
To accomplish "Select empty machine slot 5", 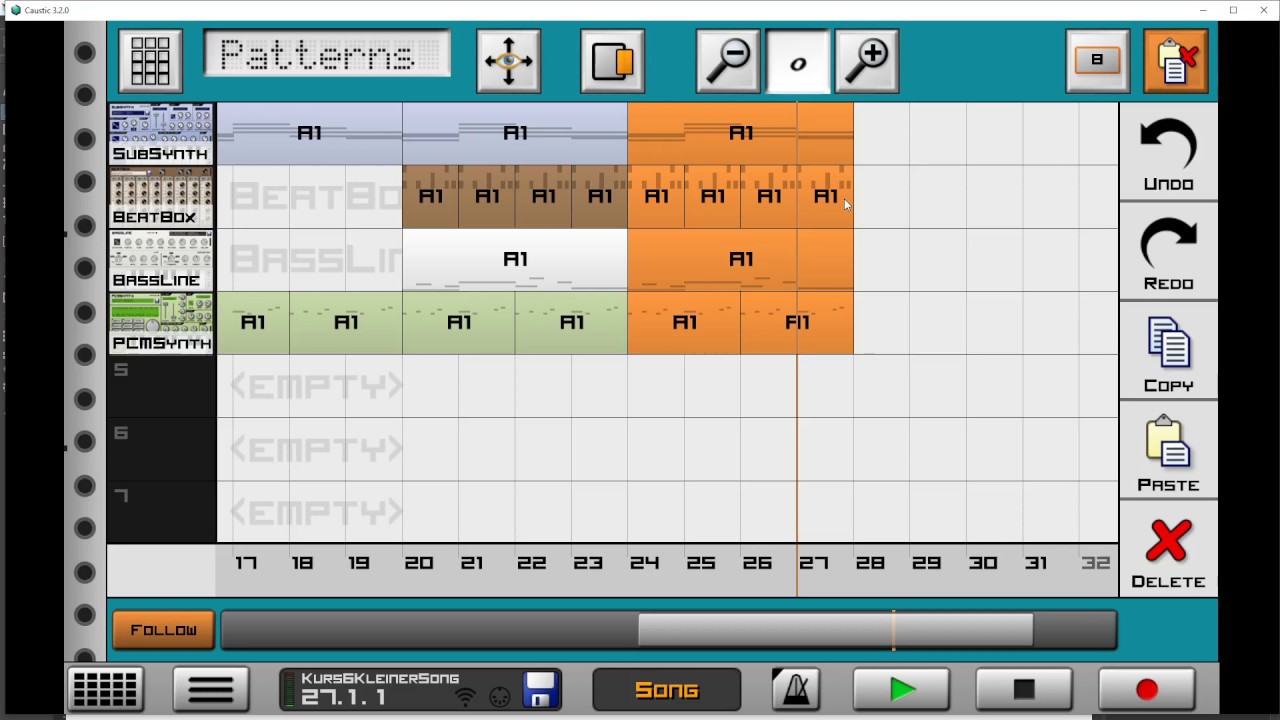I will point(161,385).
